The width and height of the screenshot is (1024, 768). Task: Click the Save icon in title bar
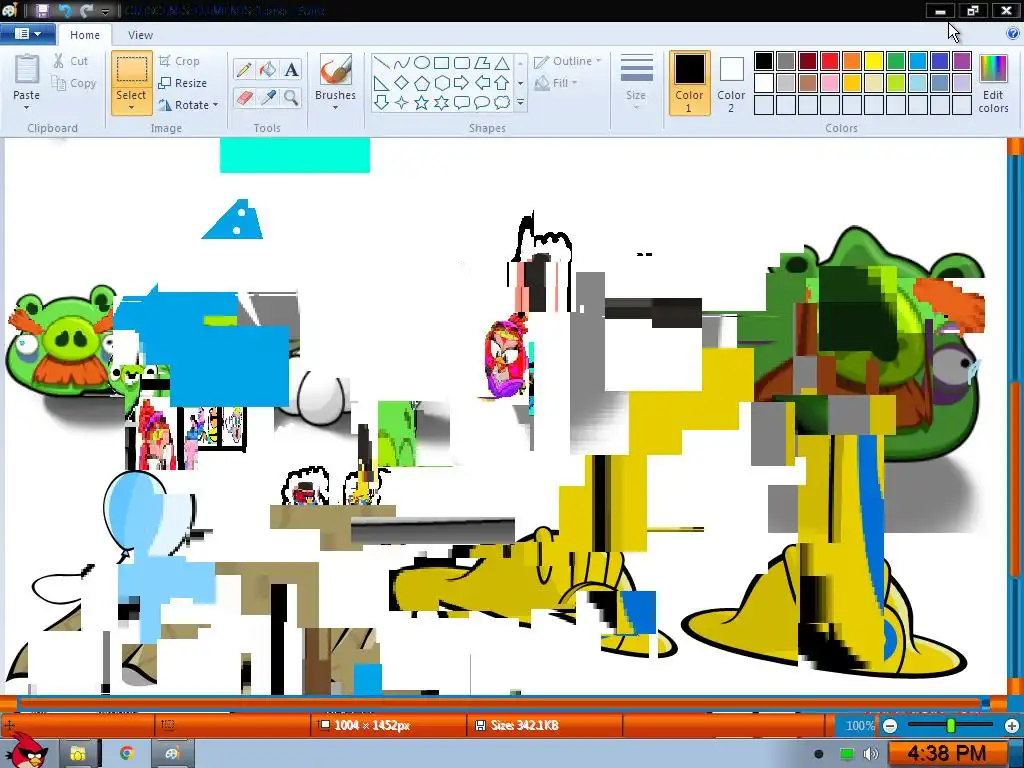42,10
